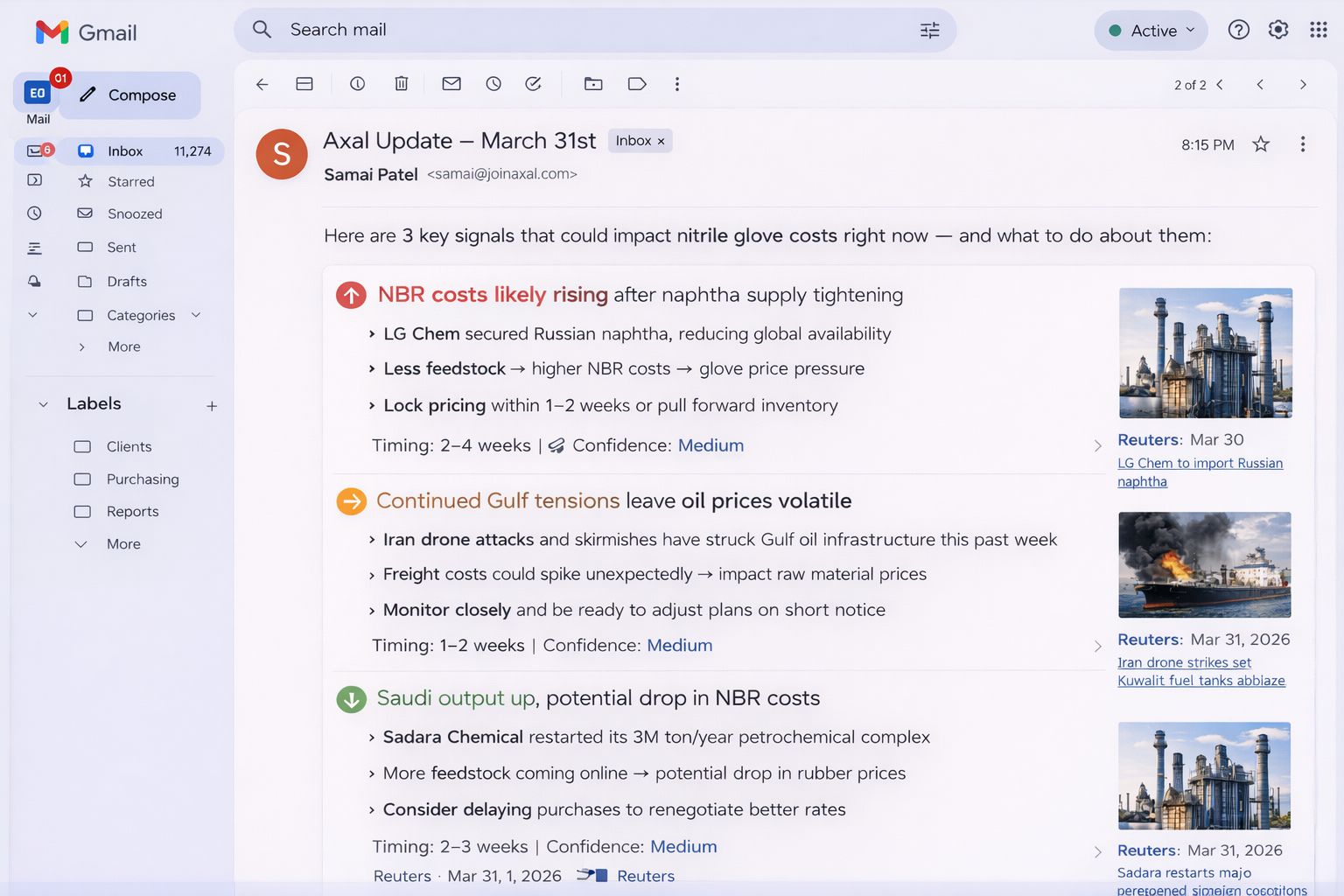1344x896 pixels.
Task: Snooze this email with the clock icon
Action: pos(493,84)
